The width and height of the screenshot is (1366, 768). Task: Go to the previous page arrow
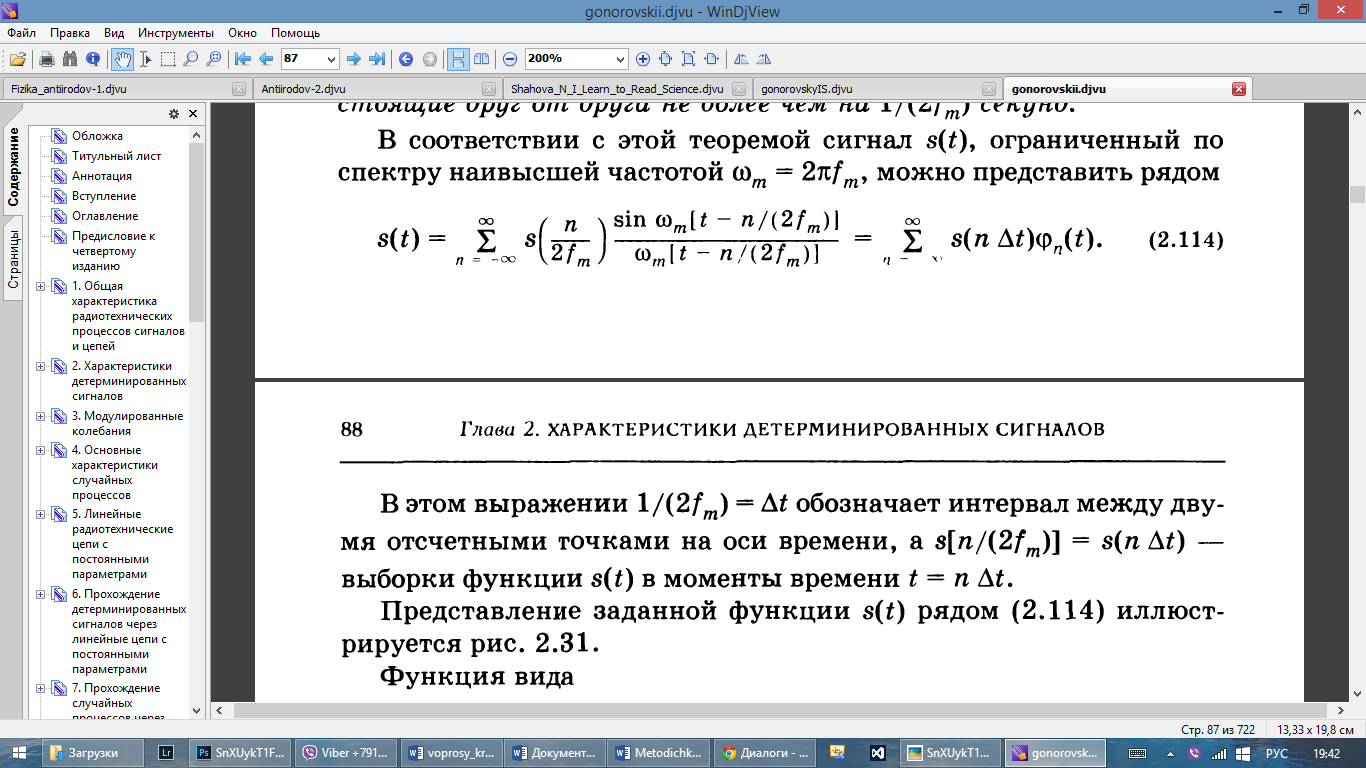click(x=266, y=59)
